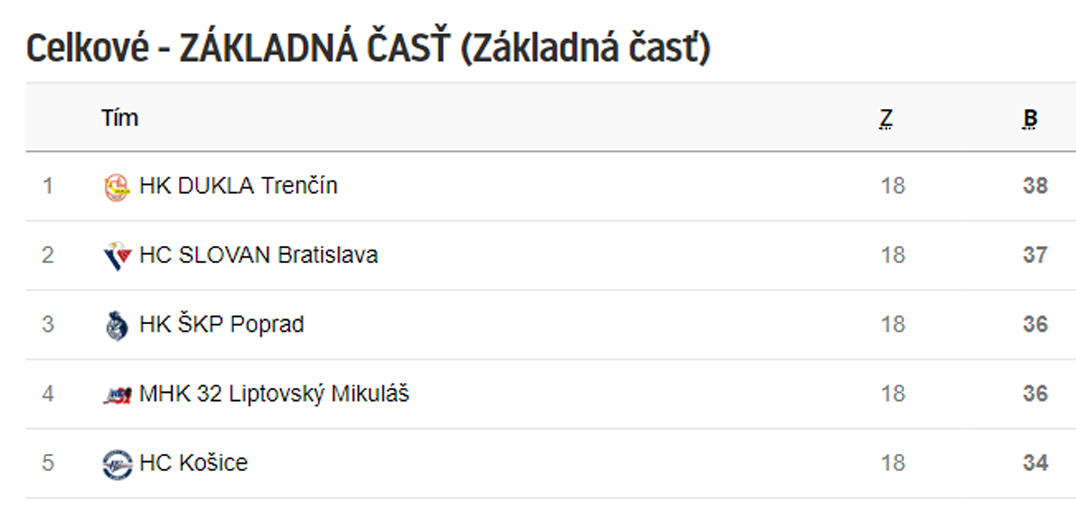Click the 34 points value for Košice
Image resolution: width=1076 pixels, height=507 pixels.
click(1036, 463)
